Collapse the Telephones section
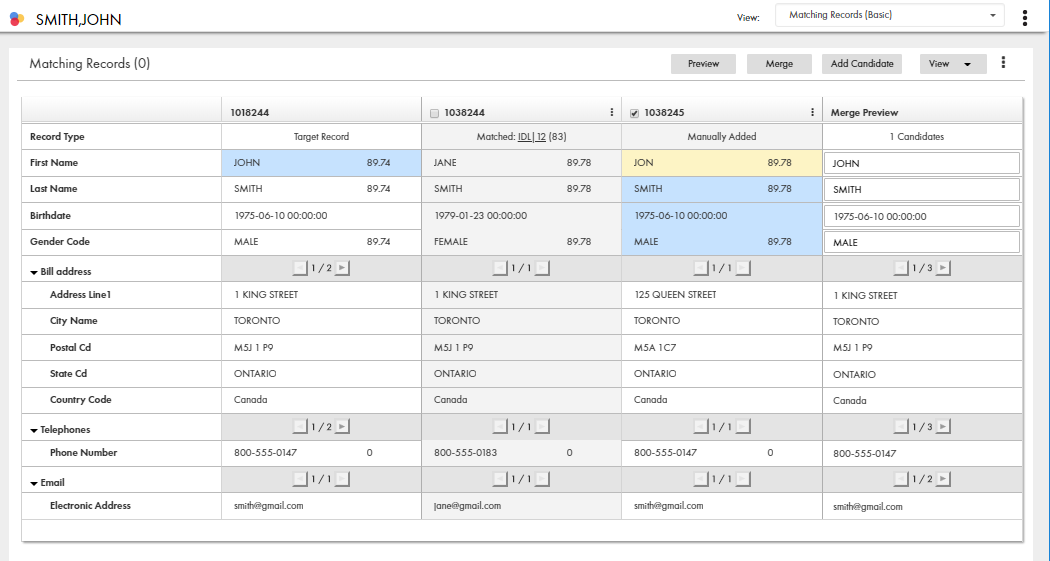Image resolution: width=1050 pixels, height=561 pixels. tap(34, 430)
